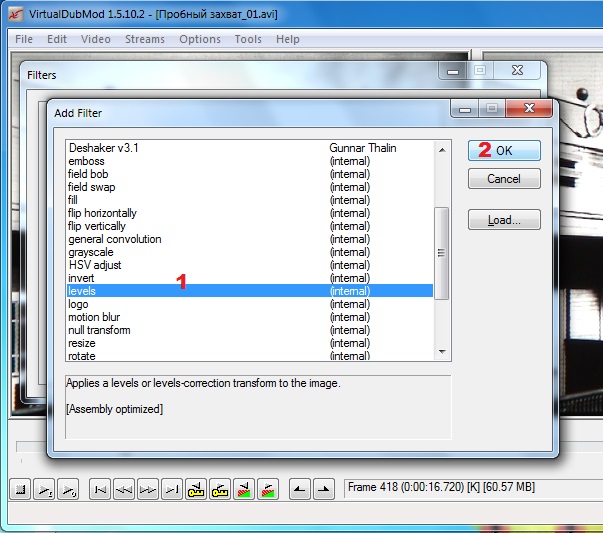Jump to the start of the video
Image resolution: width=603 pixels, height=533 pixels.
(100, 489)
